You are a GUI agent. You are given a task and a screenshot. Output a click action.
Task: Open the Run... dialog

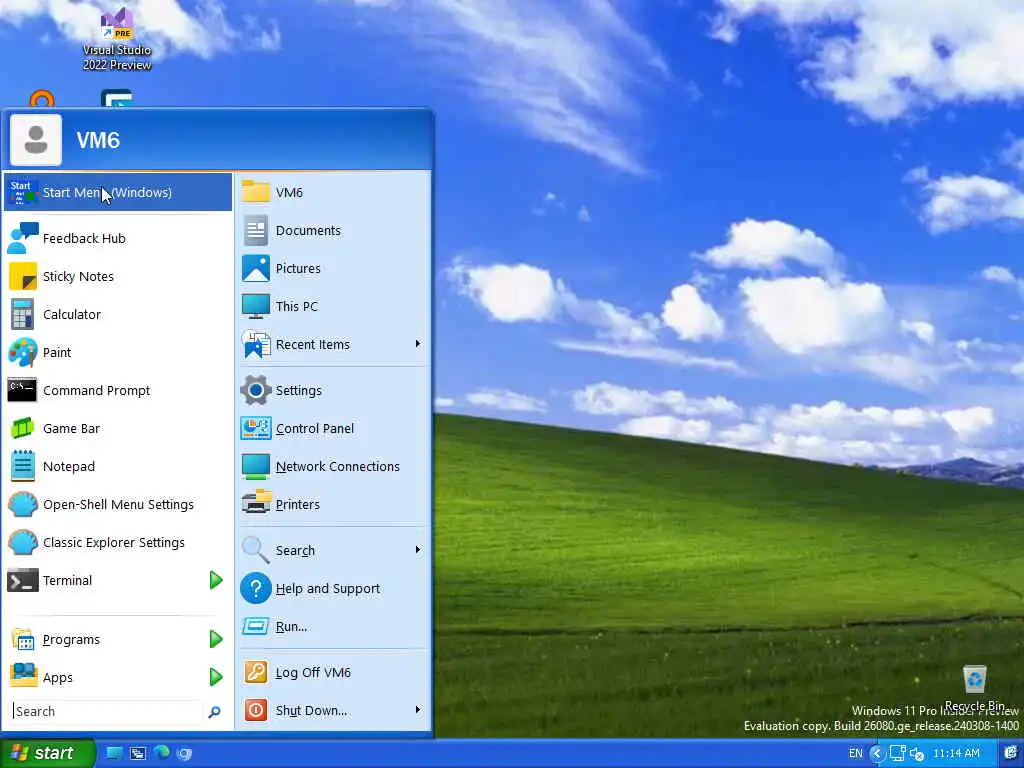[x=333, y=626]
